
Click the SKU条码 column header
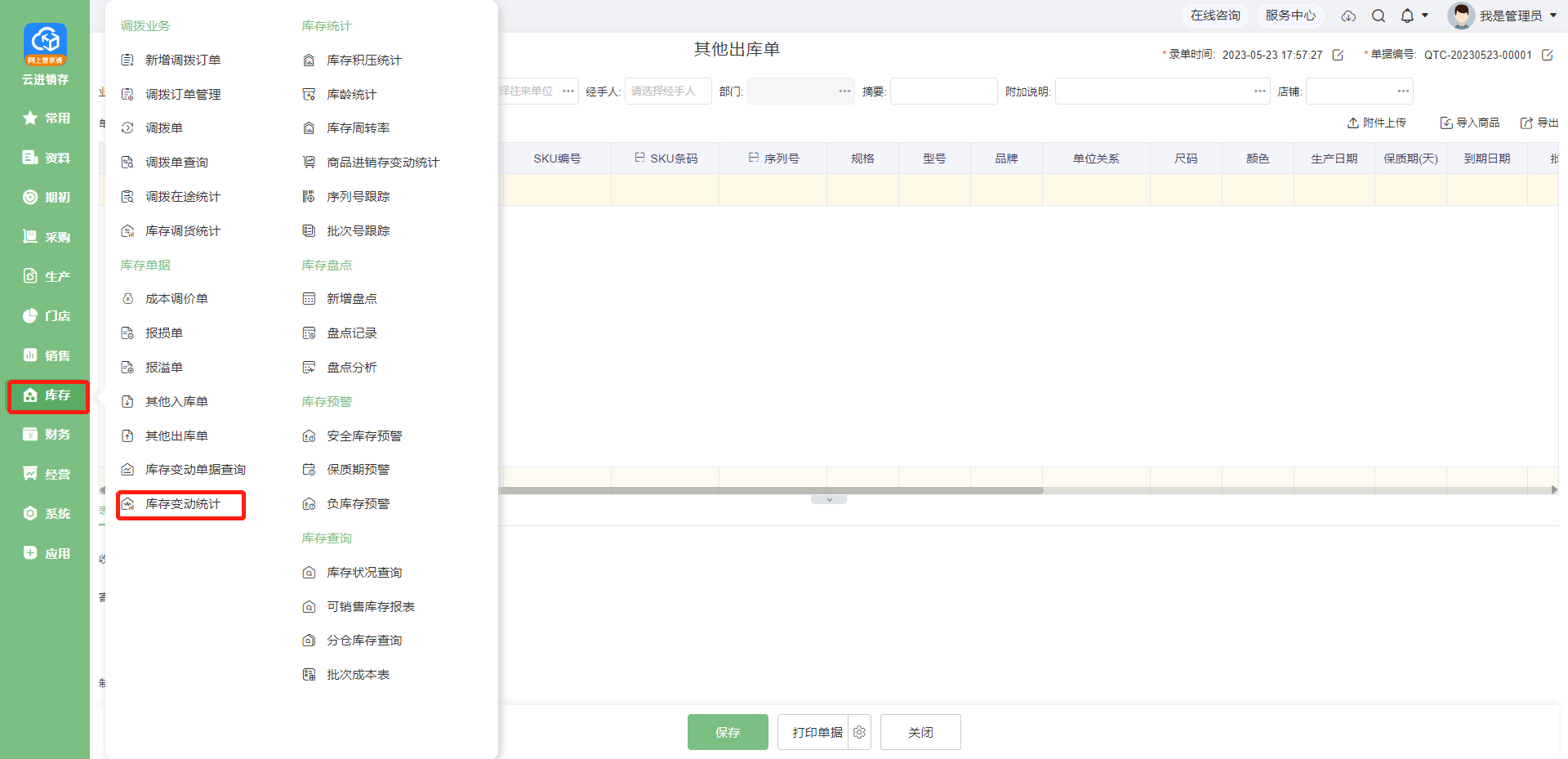tap(666, 158)
